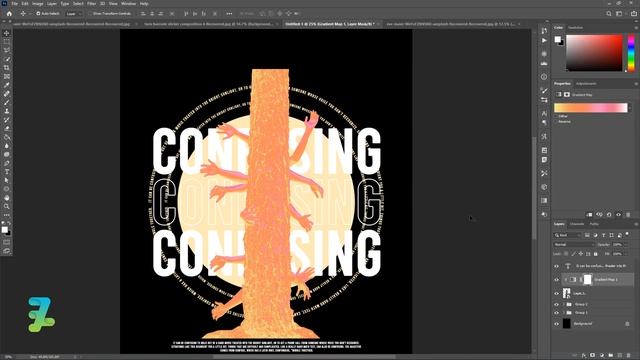The image size is (640, 360).
Task: Enable the Dither checkbox
Action: [x=556, y=116]
